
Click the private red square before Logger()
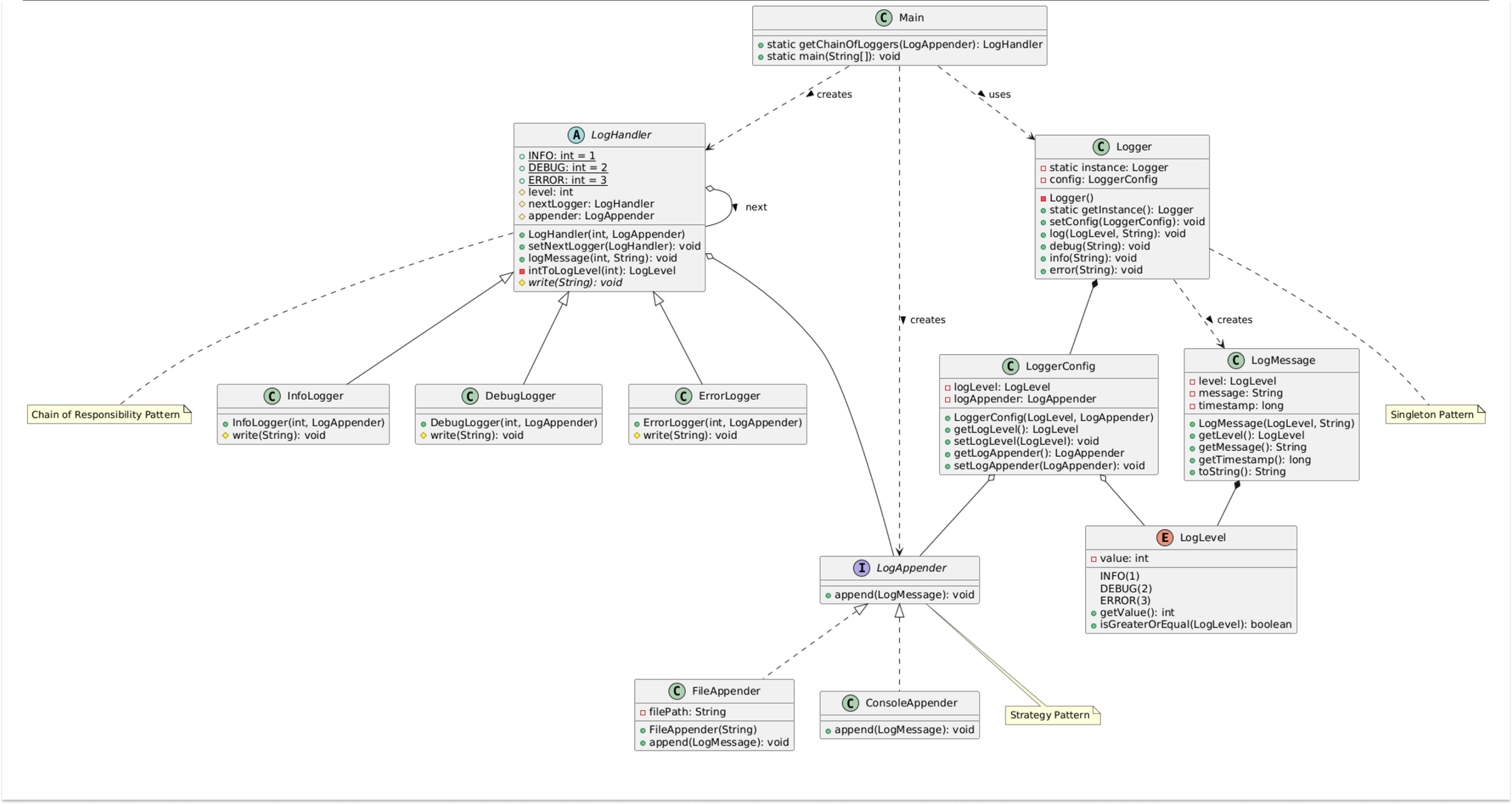coord(1043,198)
